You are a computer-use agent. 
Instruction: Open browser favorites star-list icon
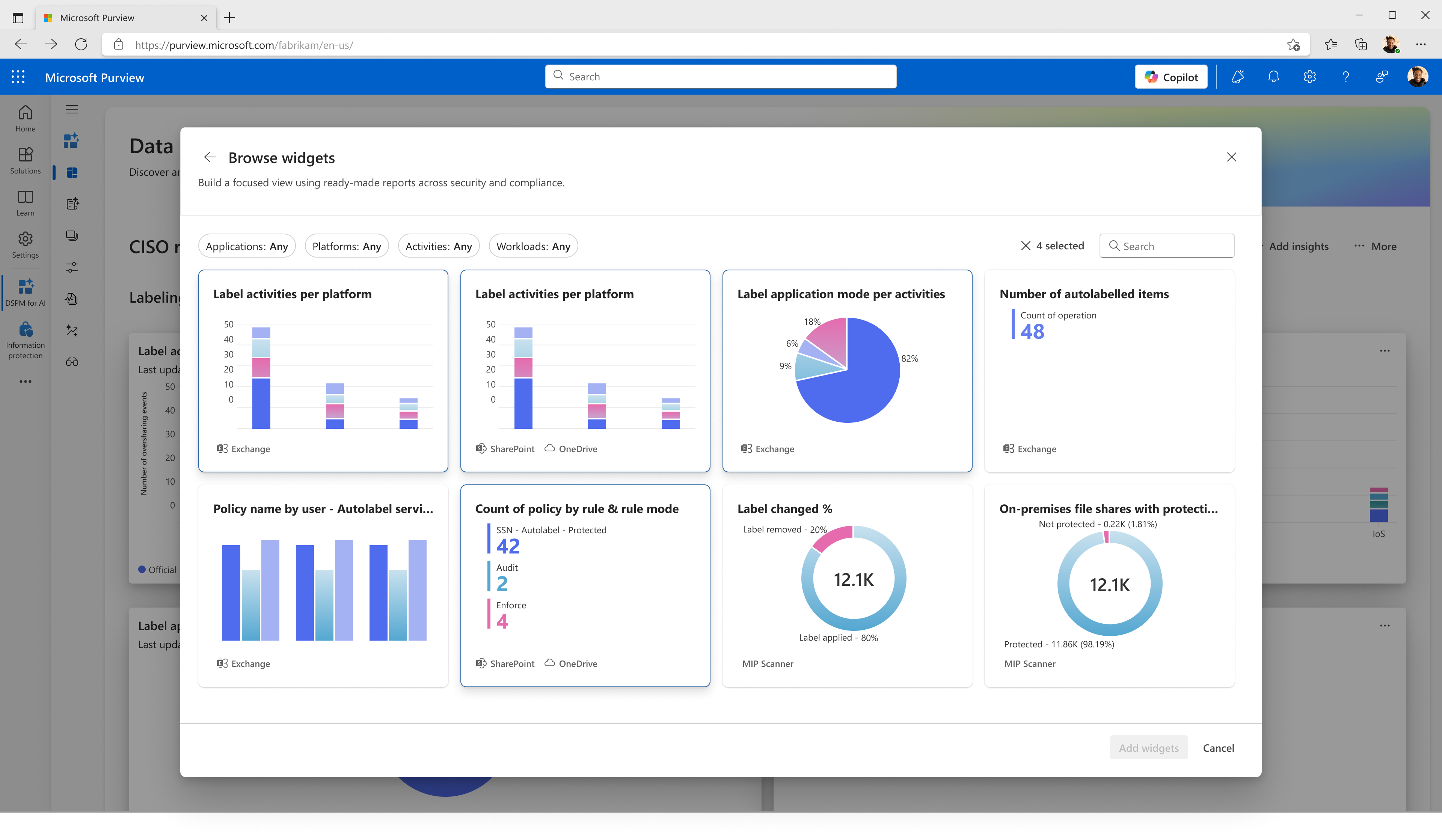pos(1330,44)
